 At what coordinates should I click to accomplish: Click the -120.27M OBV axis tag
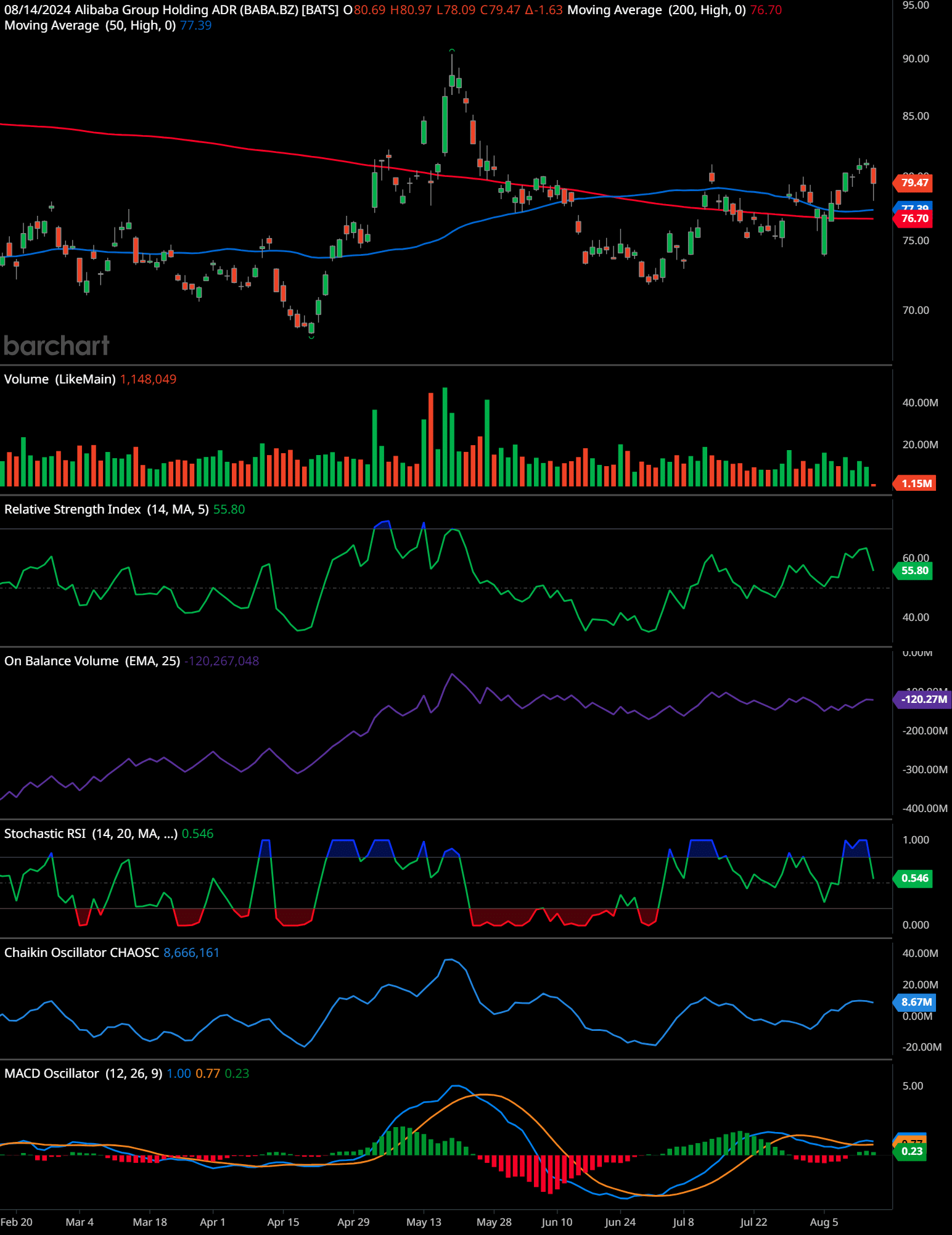pos(922,699)
